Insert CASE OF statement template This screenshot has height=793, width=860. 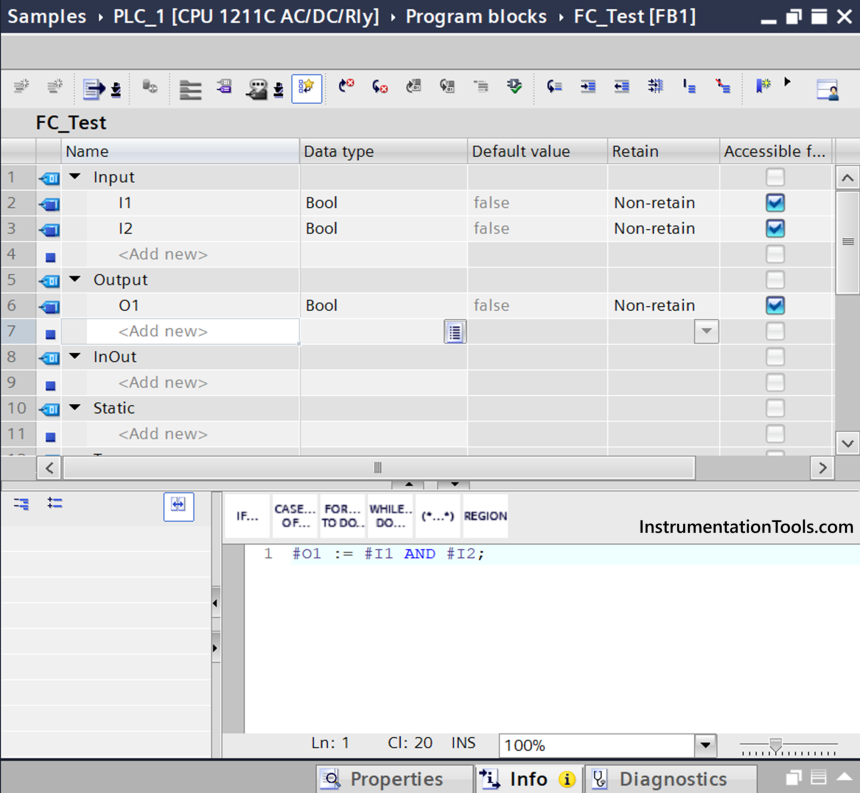point(294,516)
